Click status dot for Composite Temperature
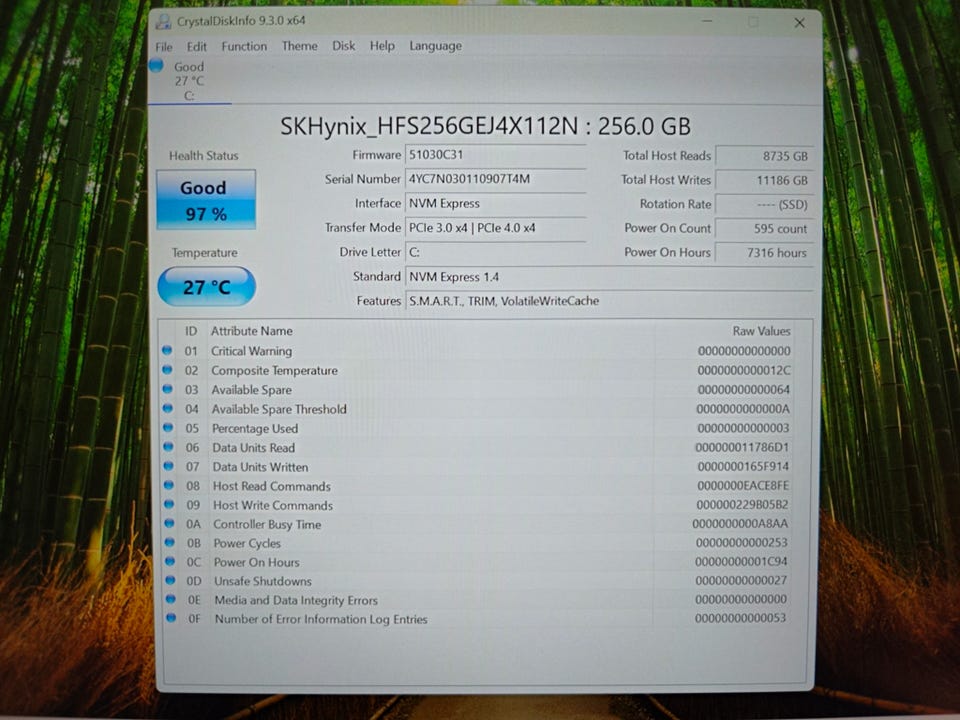This screenshot has height=720, width=960. click(x=167, y=370)
